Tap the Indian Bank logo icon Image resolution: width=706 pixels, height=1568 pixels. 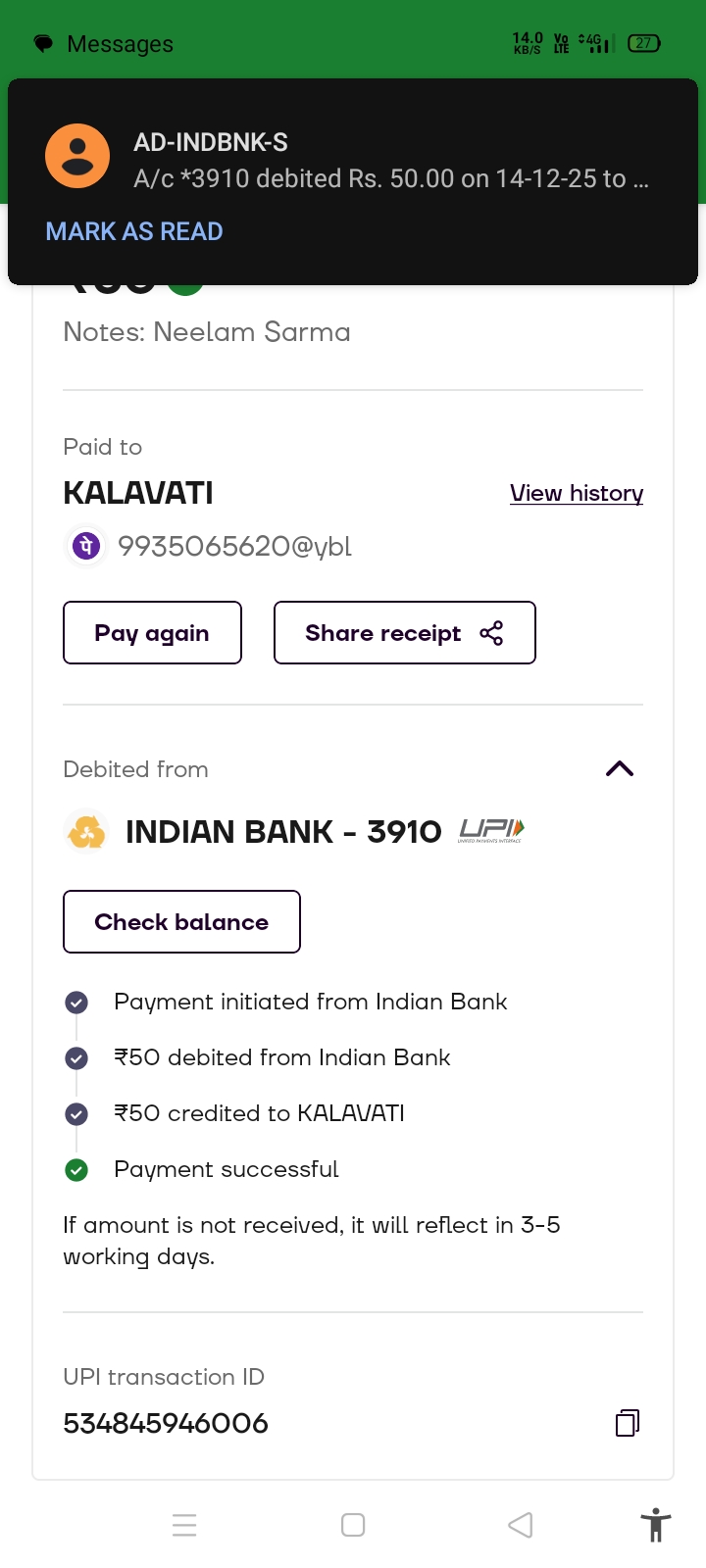(86, 832)
